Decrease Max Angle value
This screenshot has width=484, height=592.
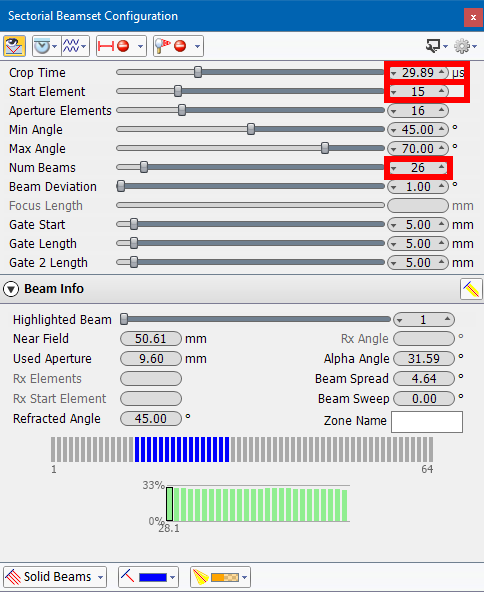tap(394, 149)
